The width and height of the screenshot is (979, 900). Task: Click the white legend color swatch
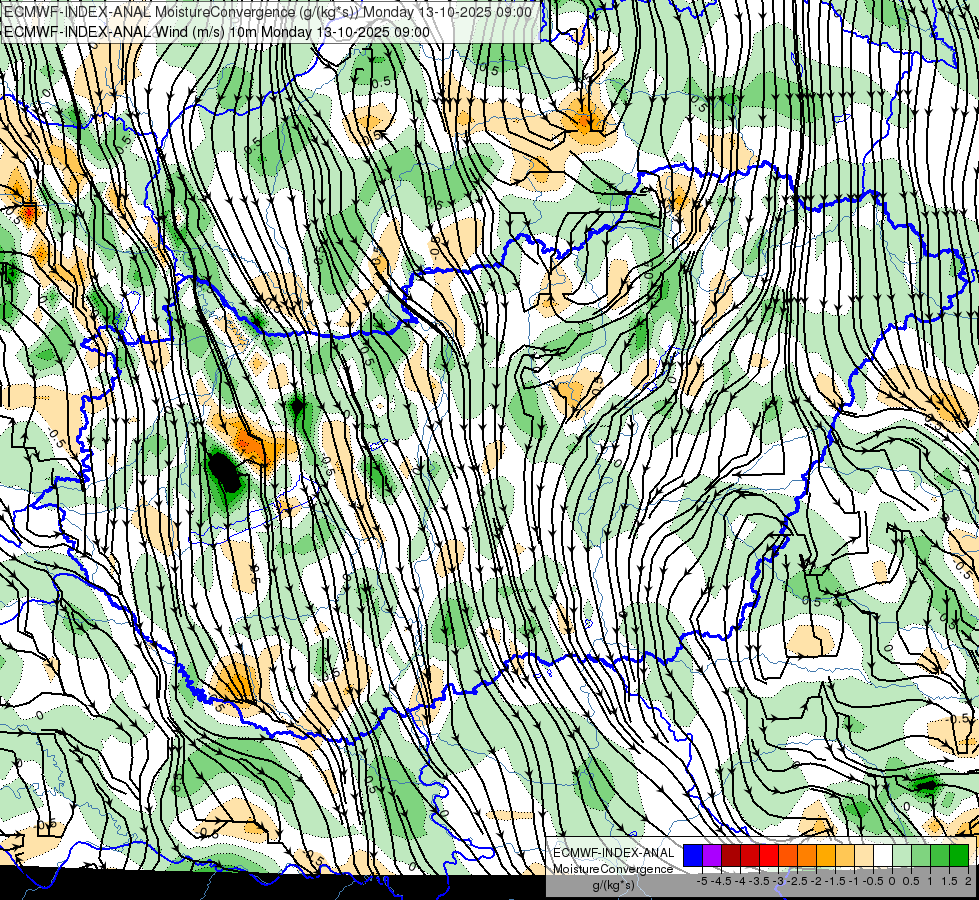pos(883,855)
